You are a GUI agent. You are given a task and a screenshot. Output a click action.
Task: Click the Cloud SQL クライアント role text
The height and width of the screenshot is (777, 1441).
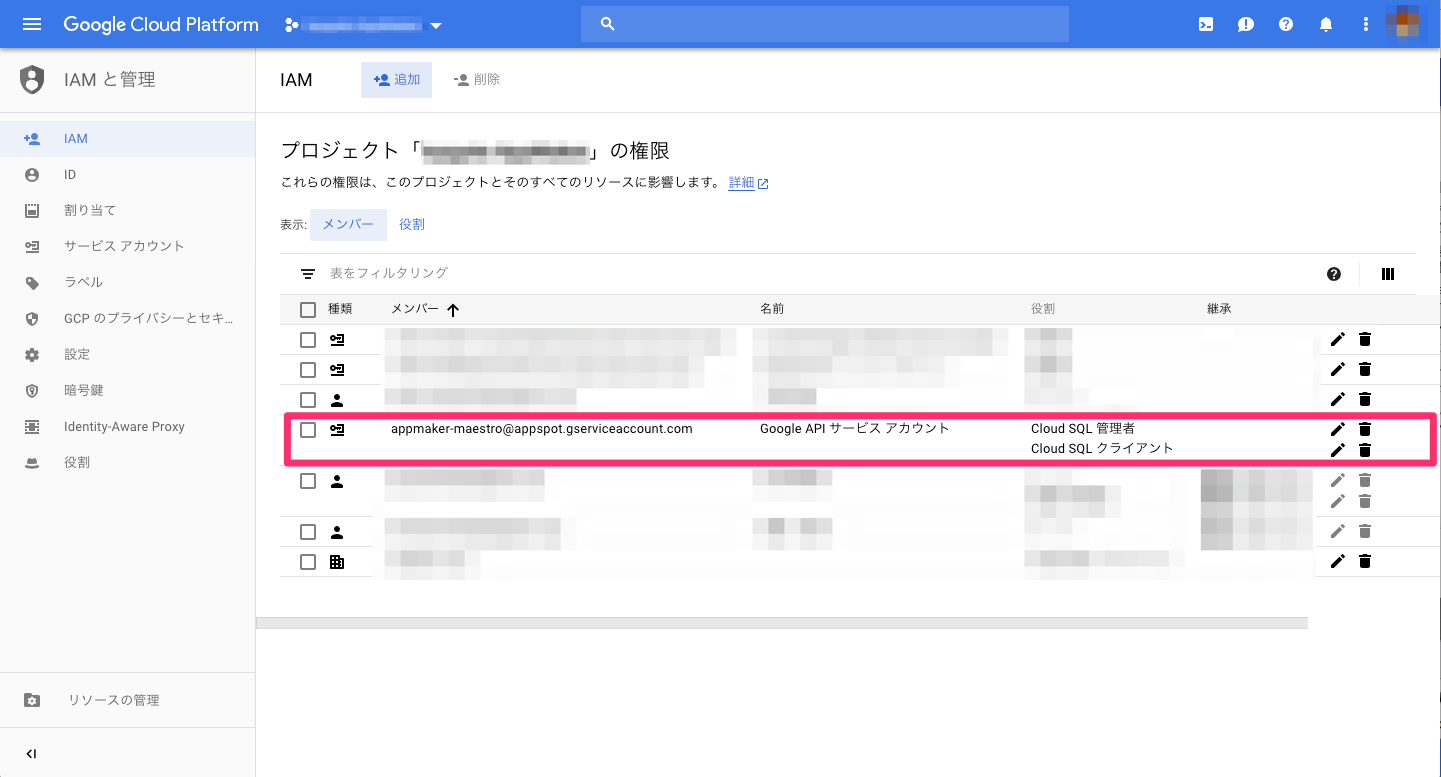click(x=1102, y=449)
